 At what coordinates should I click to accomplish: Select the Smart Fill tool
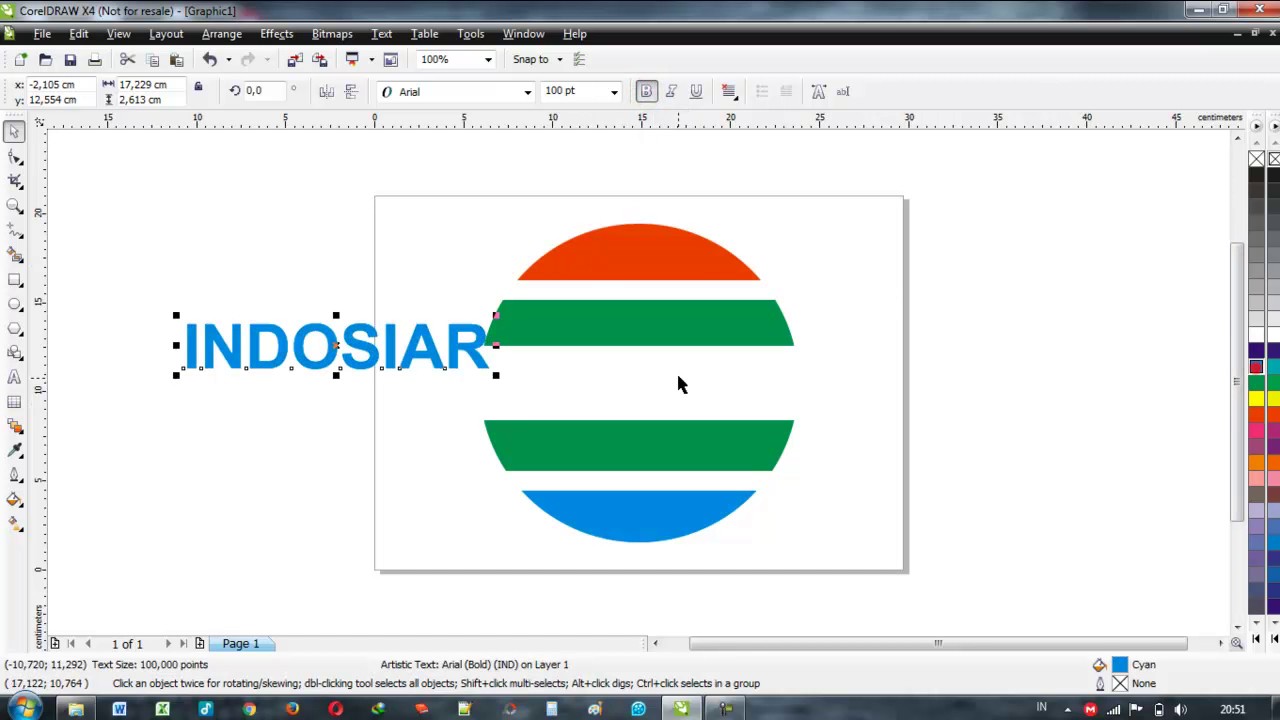click(x=14, y=255)
